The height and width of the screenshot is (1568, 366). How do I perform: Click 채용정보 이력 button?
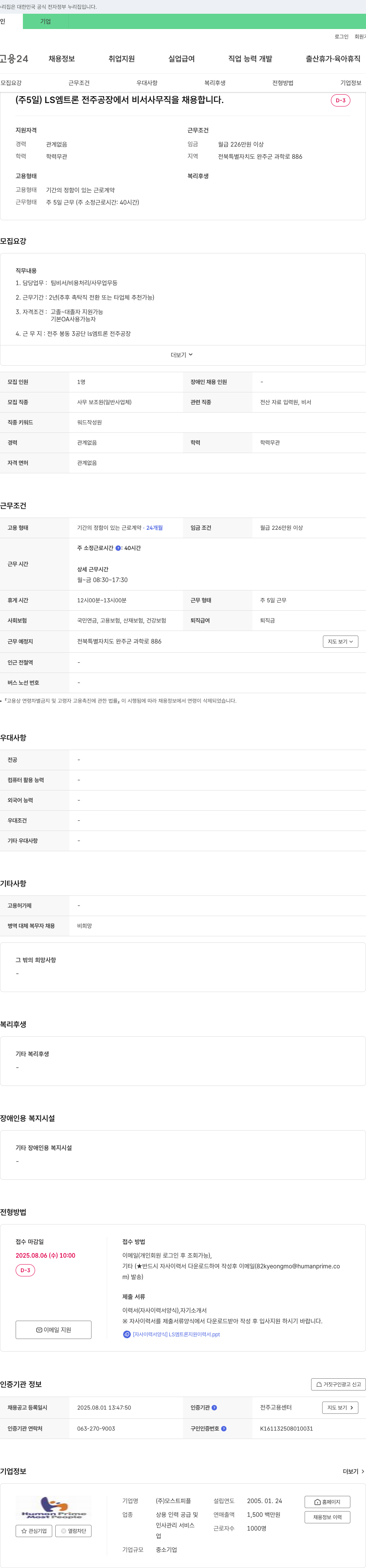tap(327, 1517)
